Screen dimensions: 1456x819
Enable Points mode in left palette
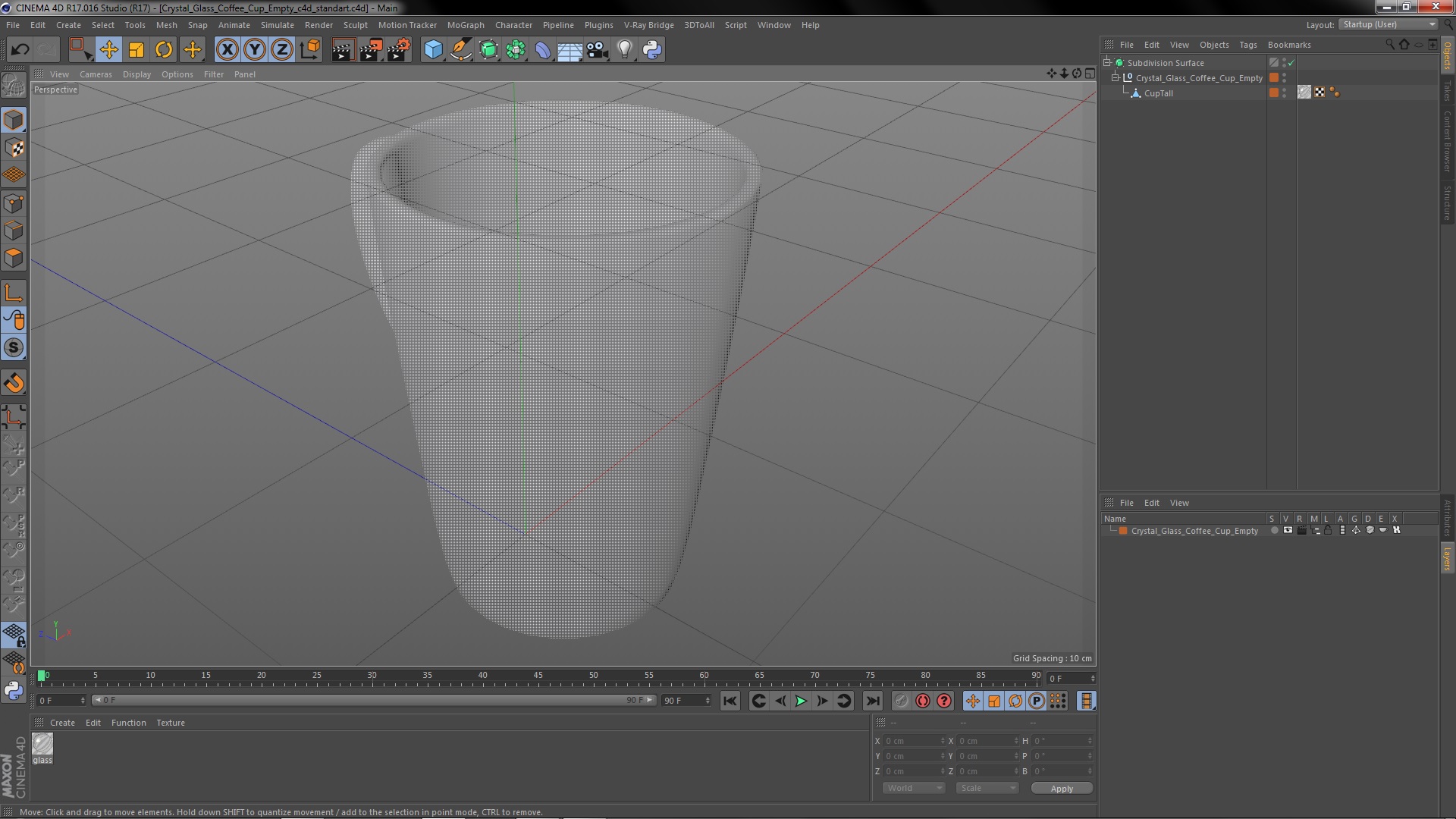click(x=14, y=203)
